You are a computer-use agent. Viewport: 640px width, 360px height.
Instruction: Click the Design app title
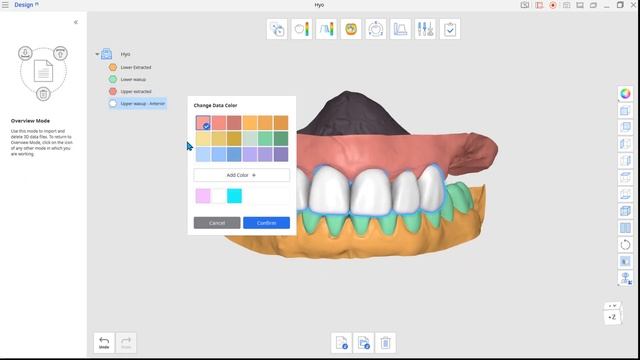pyautogui.click(x=24, y=5)
